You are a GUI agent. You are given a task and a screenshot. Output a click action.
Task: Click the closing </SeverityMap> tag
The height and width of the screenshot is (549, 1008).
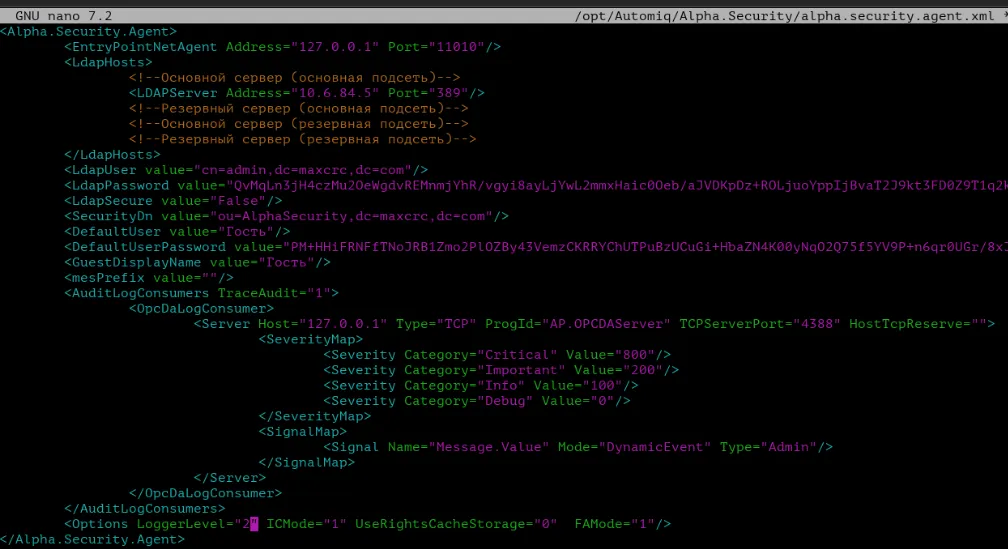tap(315, 417)
